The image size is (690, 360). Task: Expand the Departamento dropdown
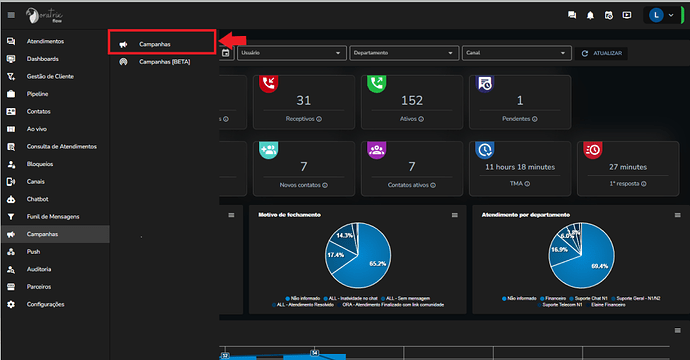coord(404,53)
